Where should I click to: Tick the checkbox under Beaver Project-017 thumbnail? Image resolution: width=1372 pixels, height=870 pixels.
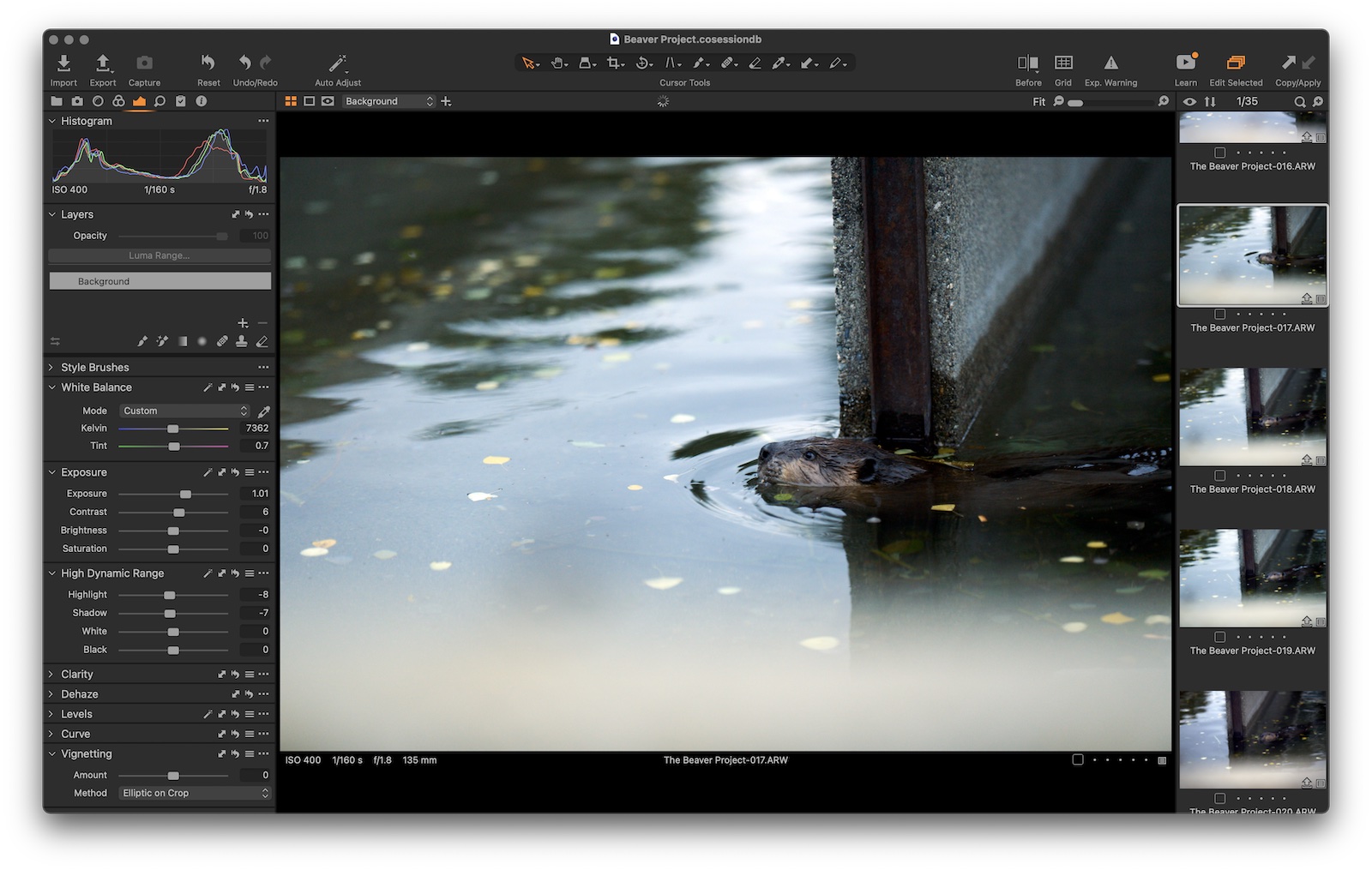click(x=1220, y=315)
